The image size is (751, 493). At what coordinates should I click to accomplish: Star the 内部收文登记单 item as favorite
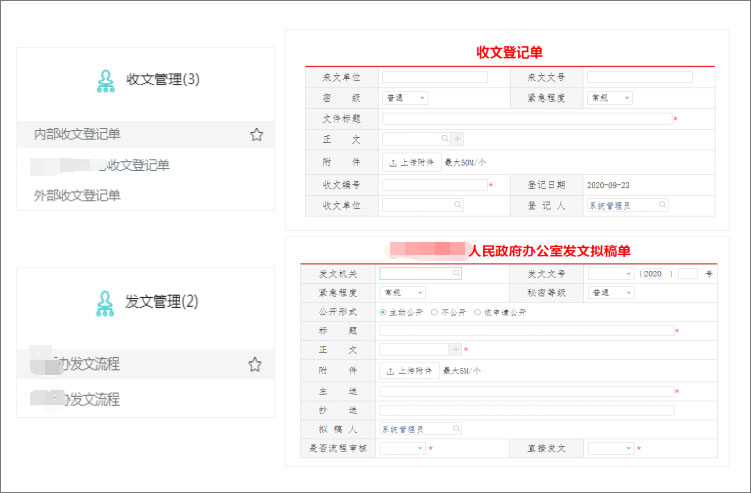coord(257,135)
